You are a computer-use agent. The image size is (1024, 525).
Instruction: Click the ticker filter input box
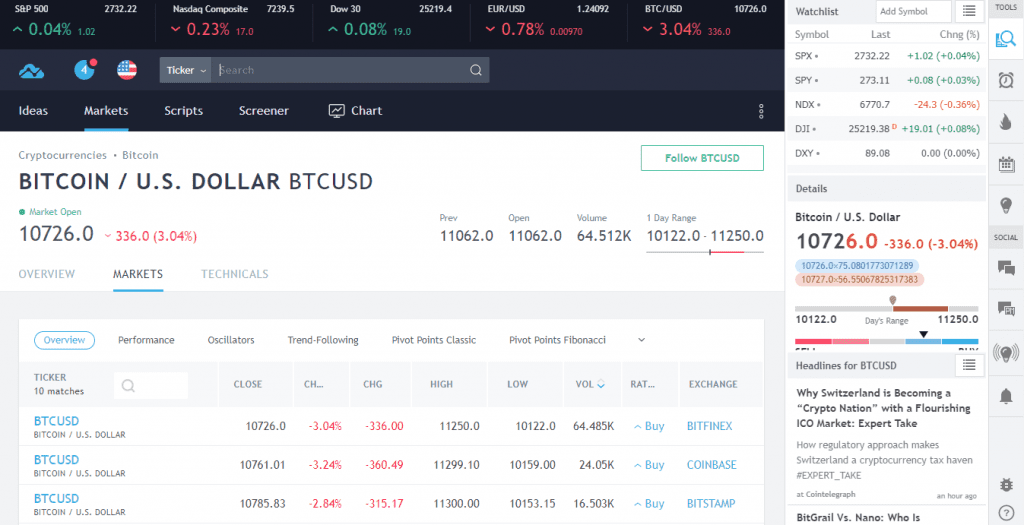tap(151, 385)
